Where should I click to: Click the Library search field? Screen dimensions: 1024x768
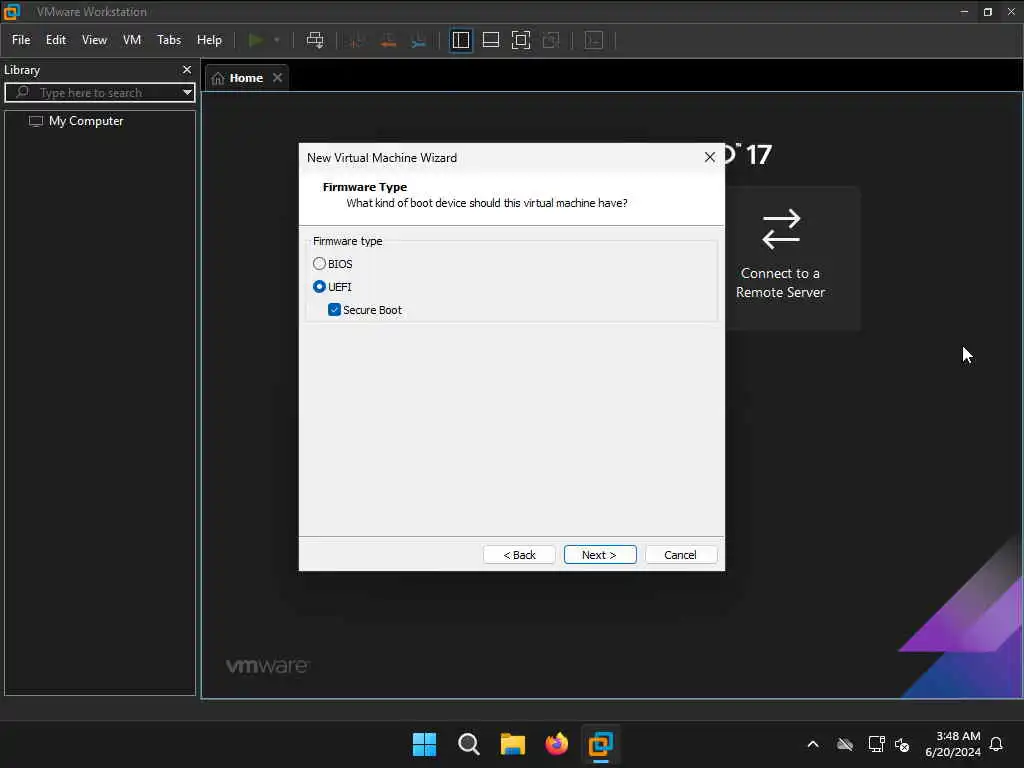click(x=97, y=93)
